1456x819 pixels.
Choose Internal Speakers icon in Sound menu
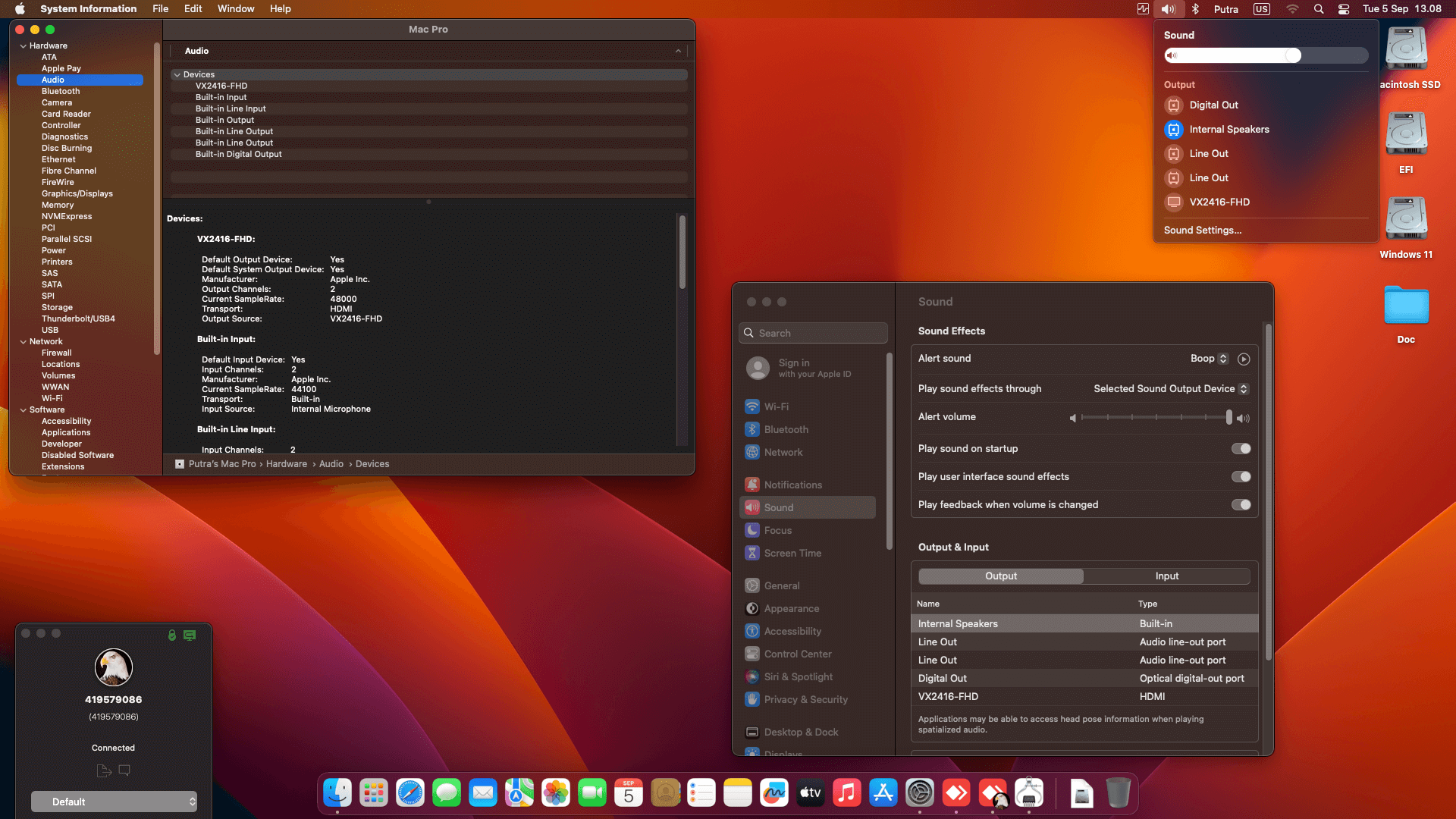pyautogui.click(x=1173, y=130)
